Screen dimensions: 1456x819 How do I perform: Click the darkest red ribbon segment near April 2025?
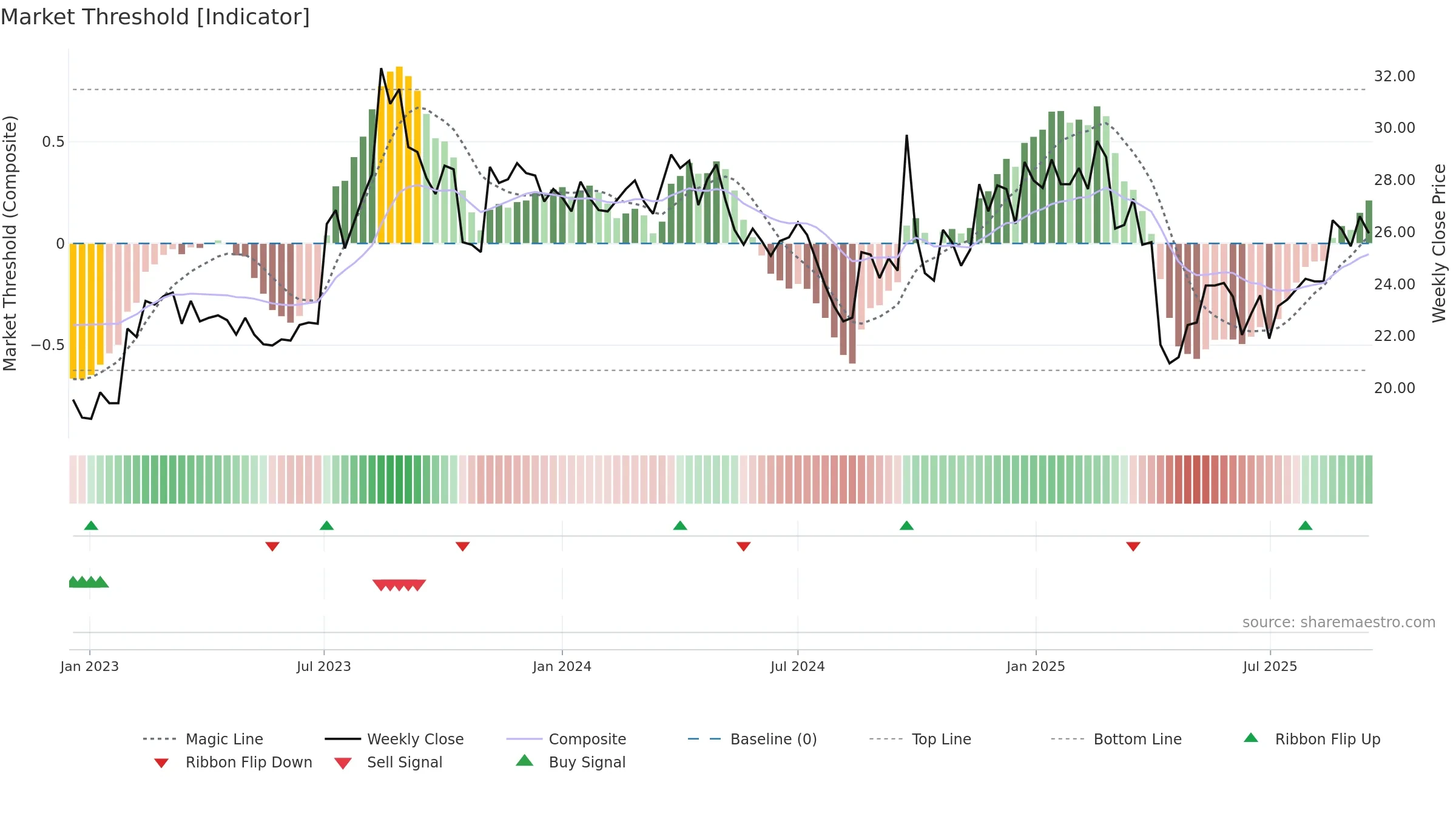pyautogui.click(x=1196, y=479)
